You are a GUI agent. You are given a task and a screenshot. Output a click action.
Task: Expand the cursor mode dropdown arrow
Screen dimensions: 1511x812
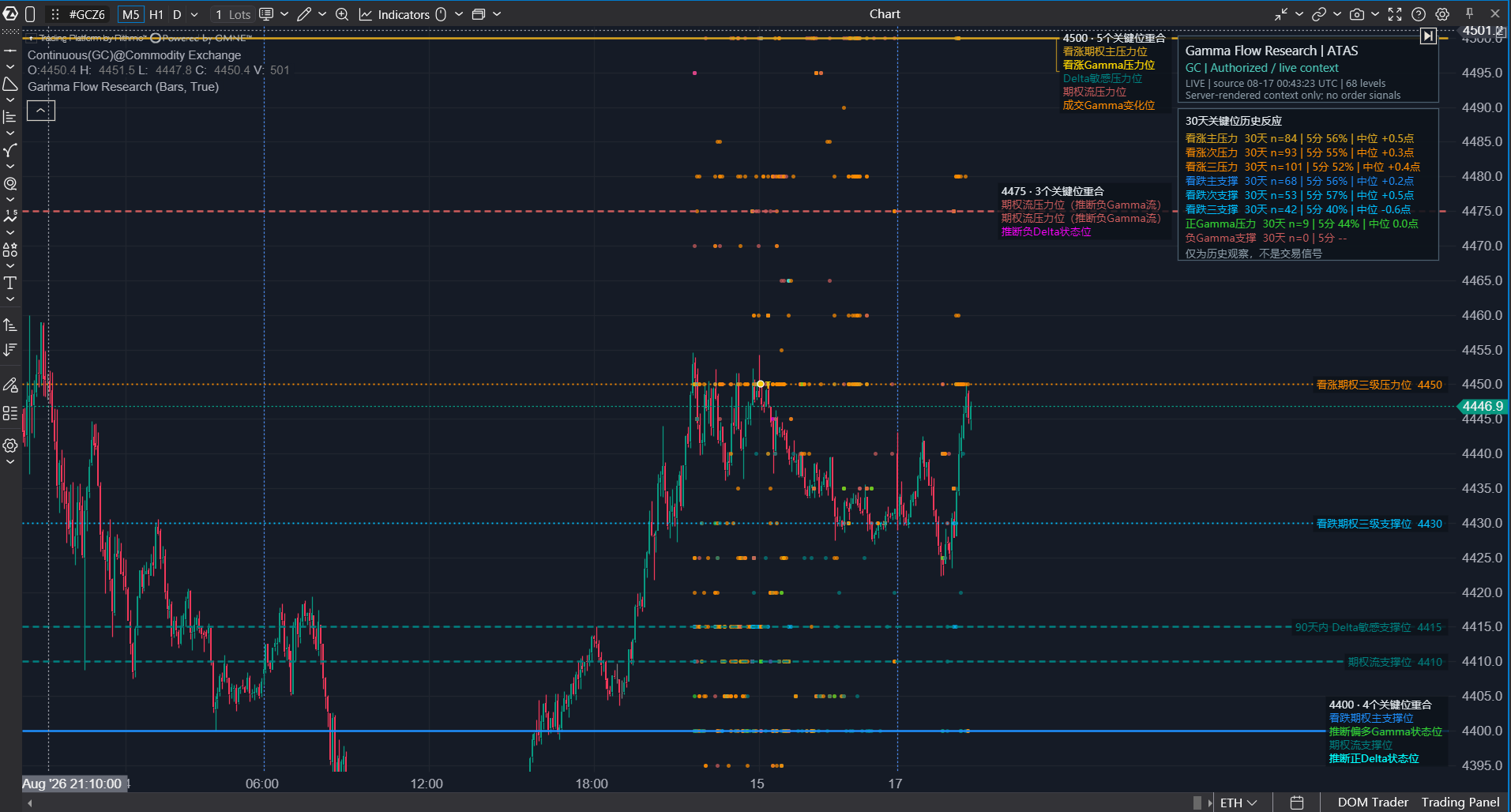pos(459,14)
